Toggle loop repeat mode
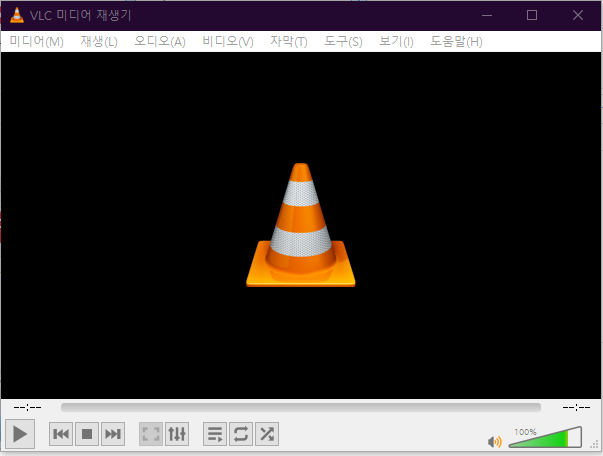The height and width of the screenshot is (456, 603). pyautogui.click(x=241, y=434)
